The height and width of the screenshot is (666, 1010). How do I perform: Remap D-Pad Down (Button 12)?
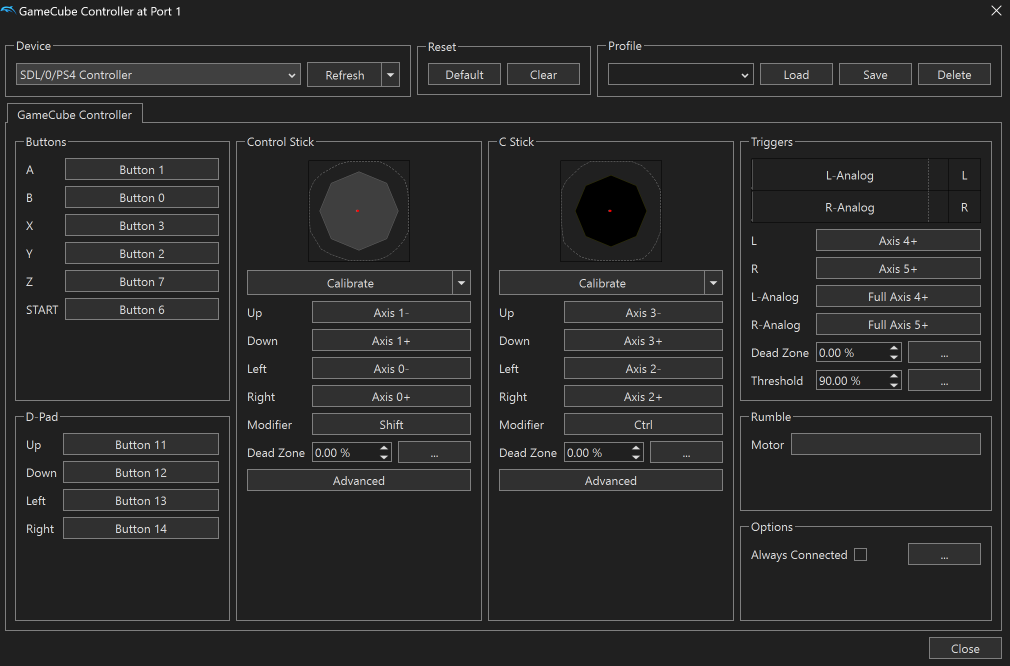pyautogui.click(x=140, y=473)
